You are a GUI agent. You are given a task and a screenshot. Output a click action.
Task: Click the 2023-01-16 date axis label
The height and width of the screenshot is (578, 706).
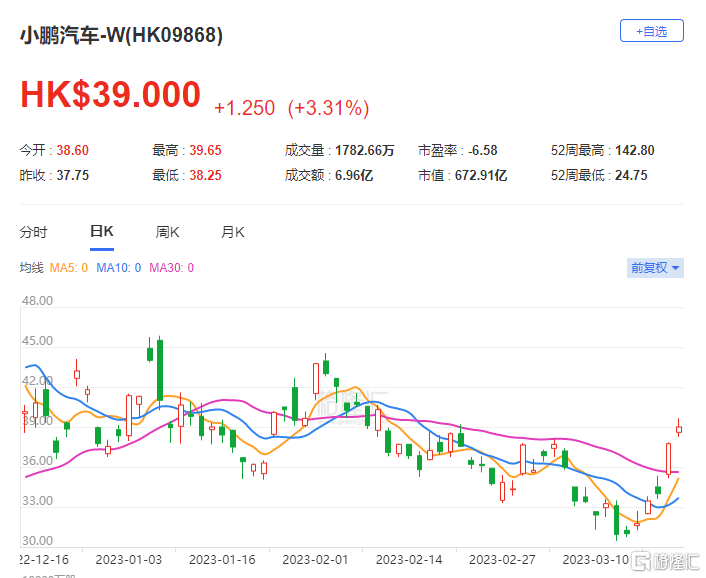(x=222, y=560)
